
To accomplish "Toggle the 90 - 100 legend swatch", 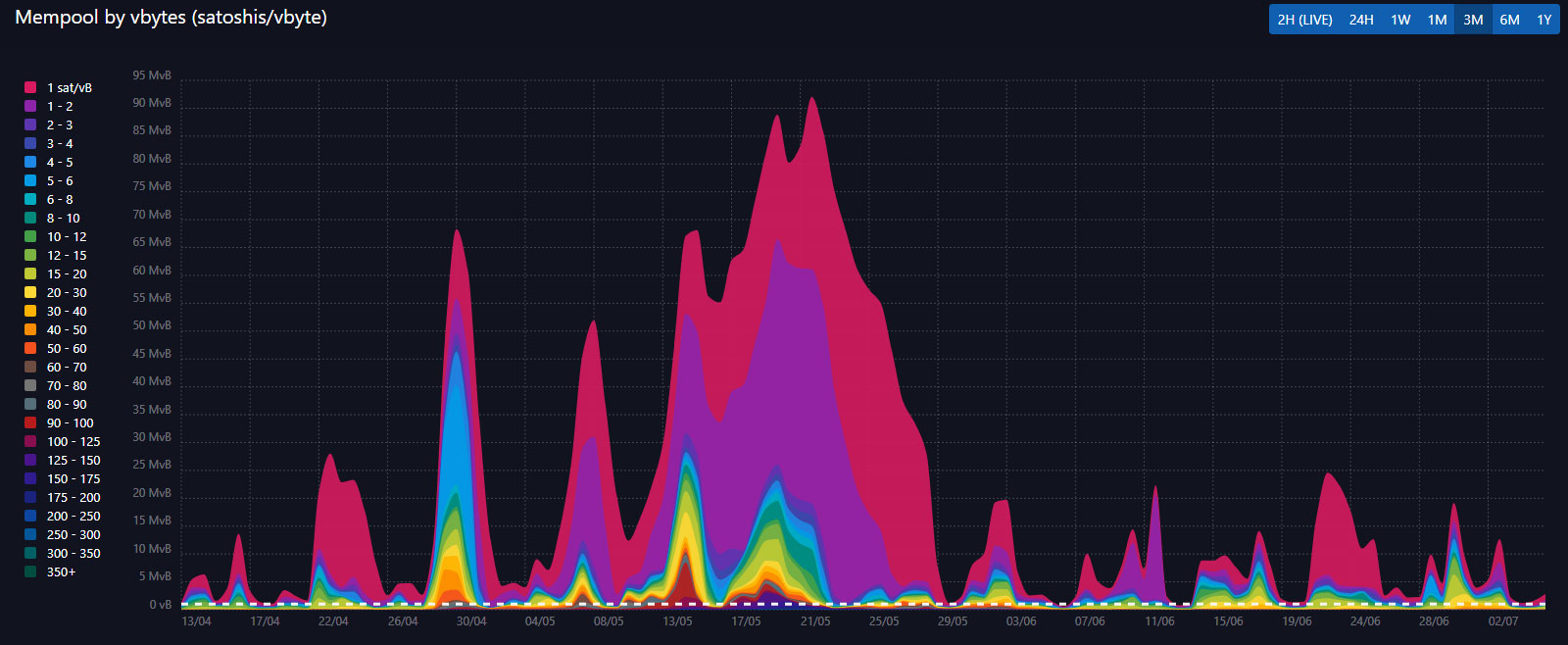I will 30,422.
